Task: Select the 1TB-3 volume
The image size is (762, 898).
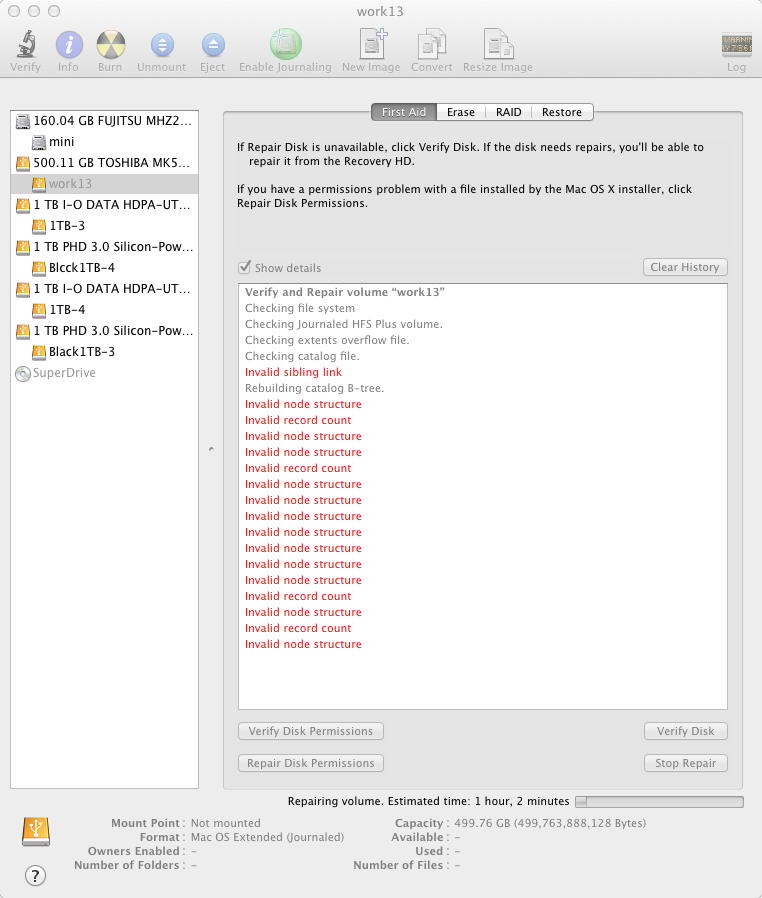Action: (105, 226)
